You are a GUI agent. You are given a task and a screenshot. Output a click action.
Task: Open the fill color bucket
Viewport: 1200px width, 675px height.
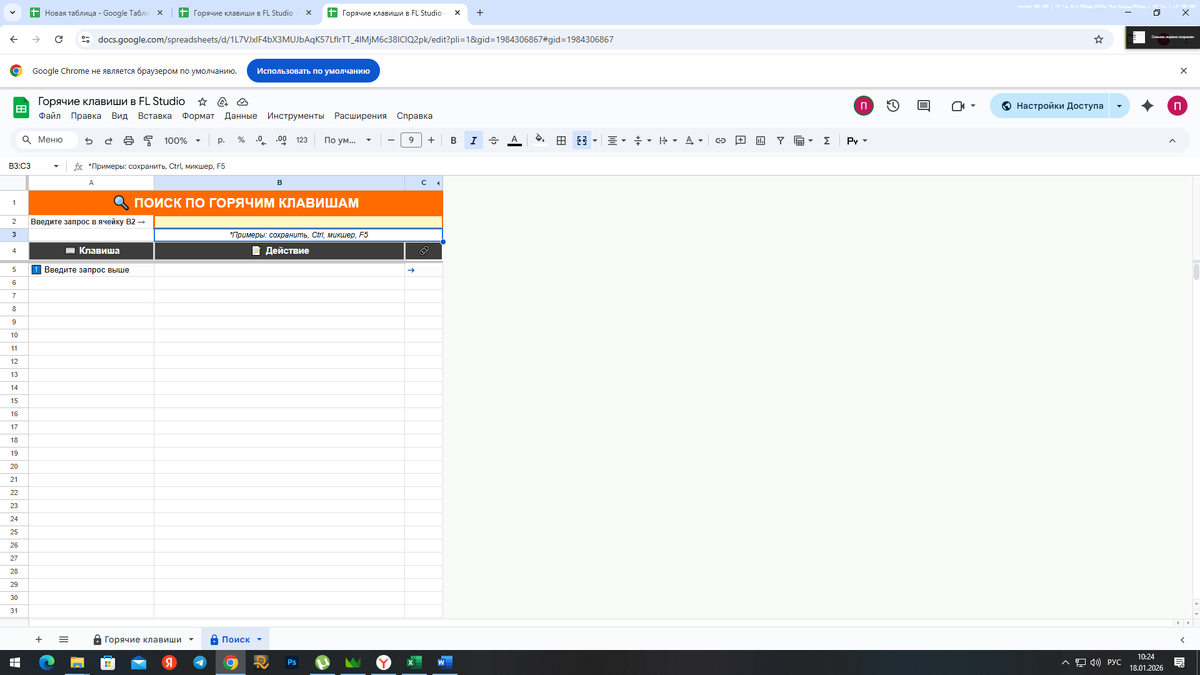tap(541, 140)
